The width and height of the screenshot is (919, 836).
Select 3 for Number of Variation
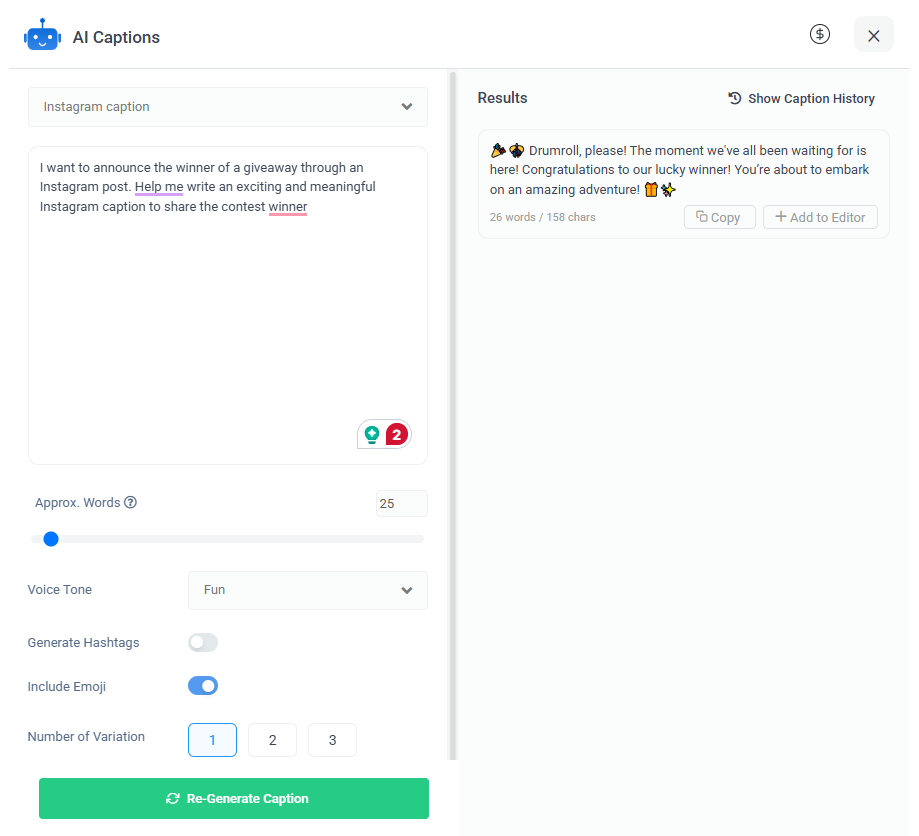pos(332,740)
